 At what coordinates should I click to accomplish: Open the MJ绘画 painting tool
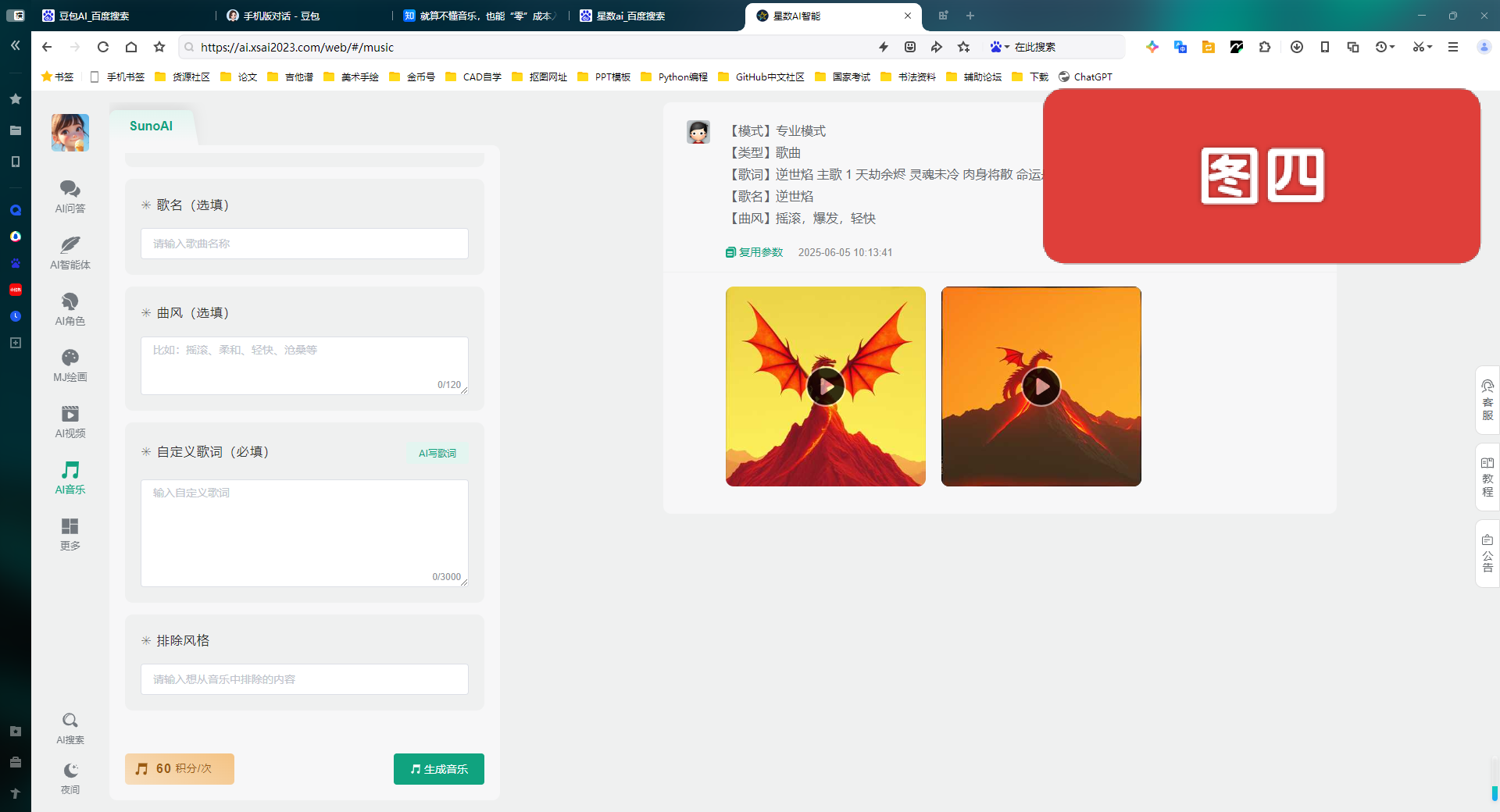pos(70,365)
